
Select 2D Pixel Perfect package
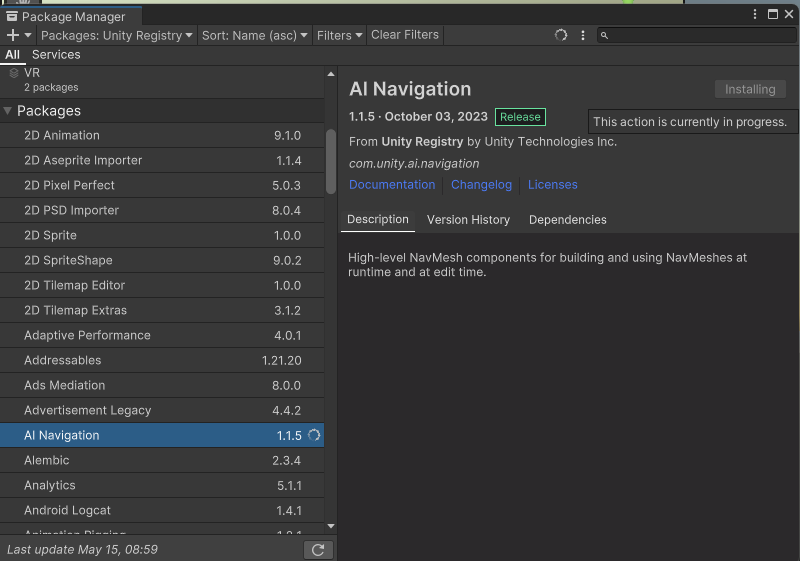click(162, 185)
